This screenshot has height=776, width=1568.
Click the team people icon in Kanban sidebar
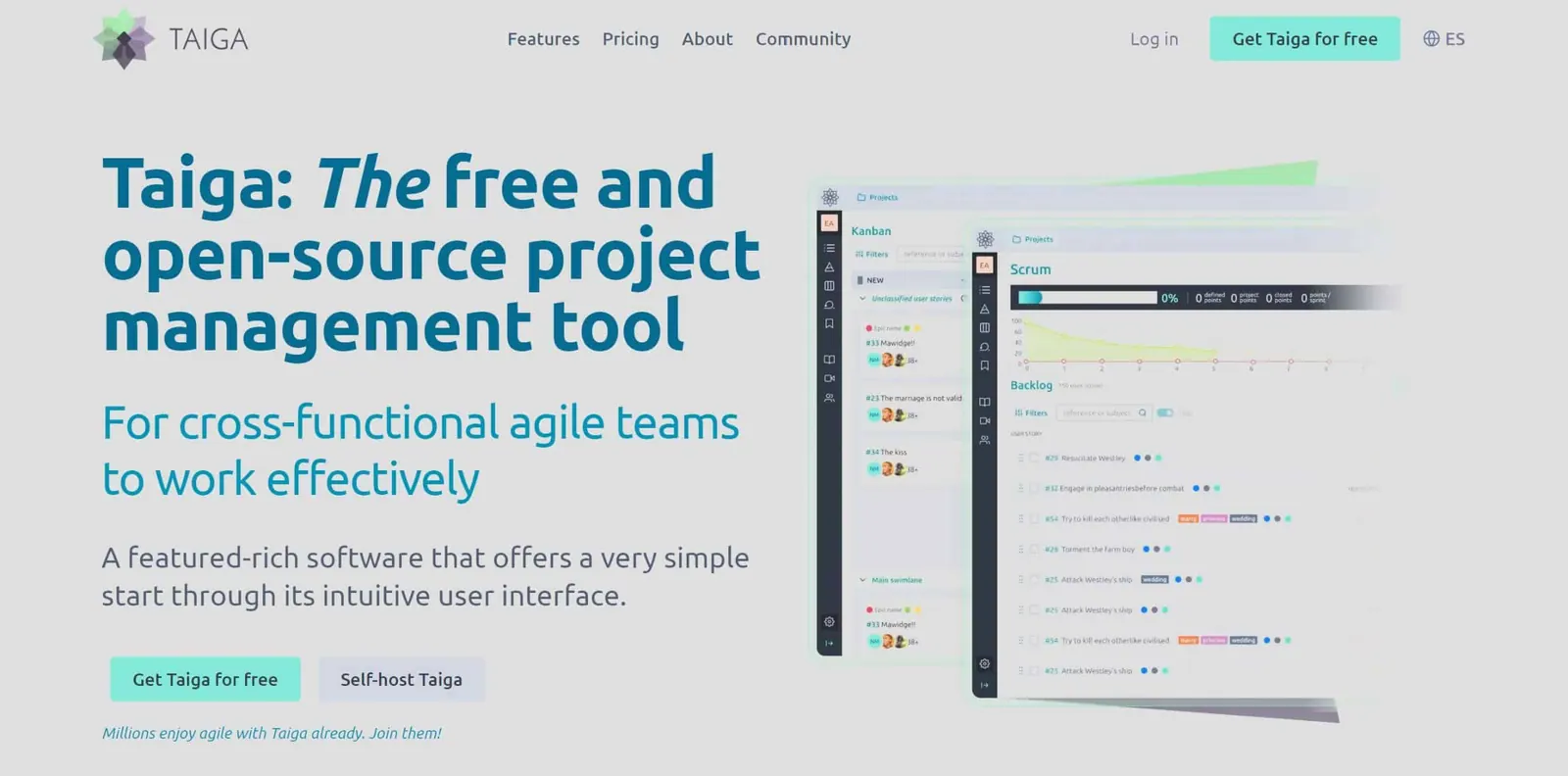[x=829, y=398]
